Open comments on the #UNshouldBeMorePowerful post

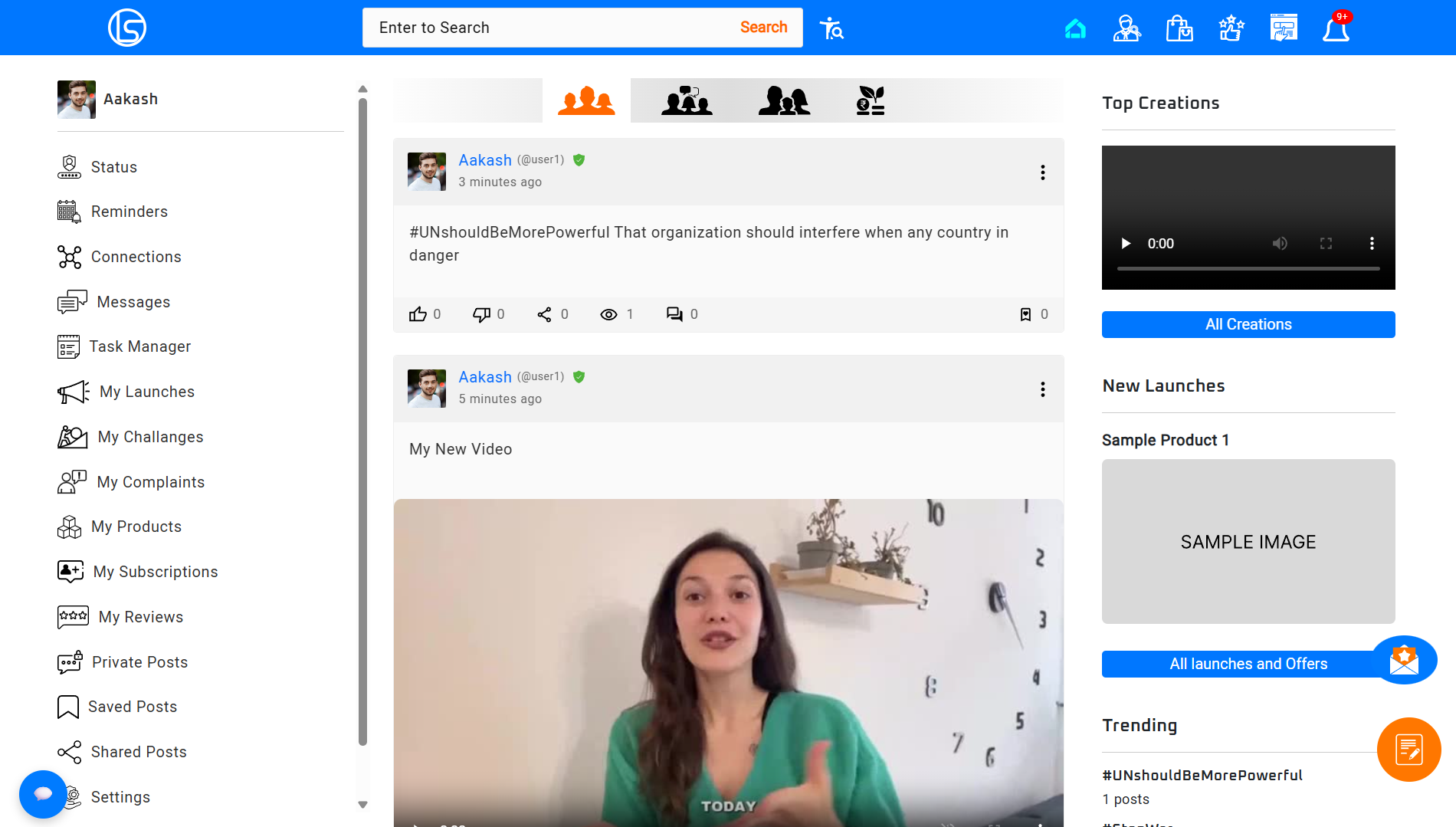tap(674, 314)
